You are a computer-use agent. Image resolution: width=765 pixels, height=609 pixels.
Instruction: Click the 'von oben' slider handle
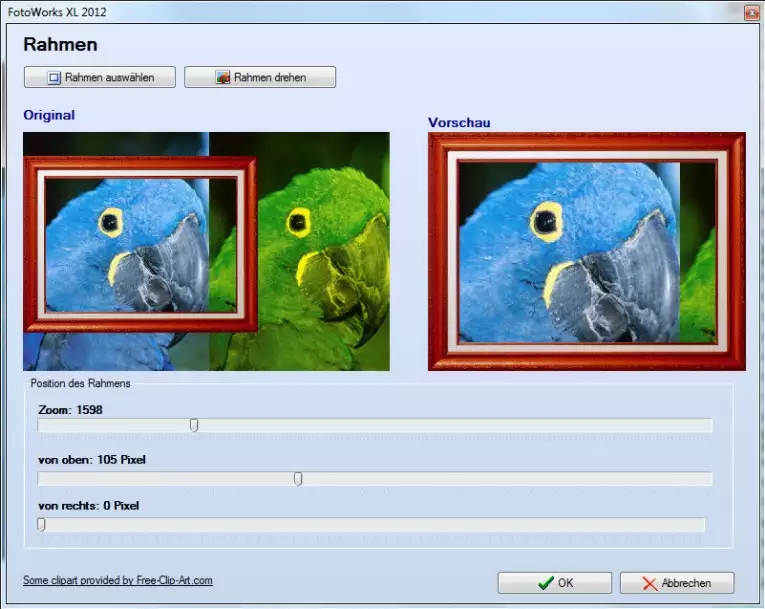pyautogui.click(x=298, y=479)
